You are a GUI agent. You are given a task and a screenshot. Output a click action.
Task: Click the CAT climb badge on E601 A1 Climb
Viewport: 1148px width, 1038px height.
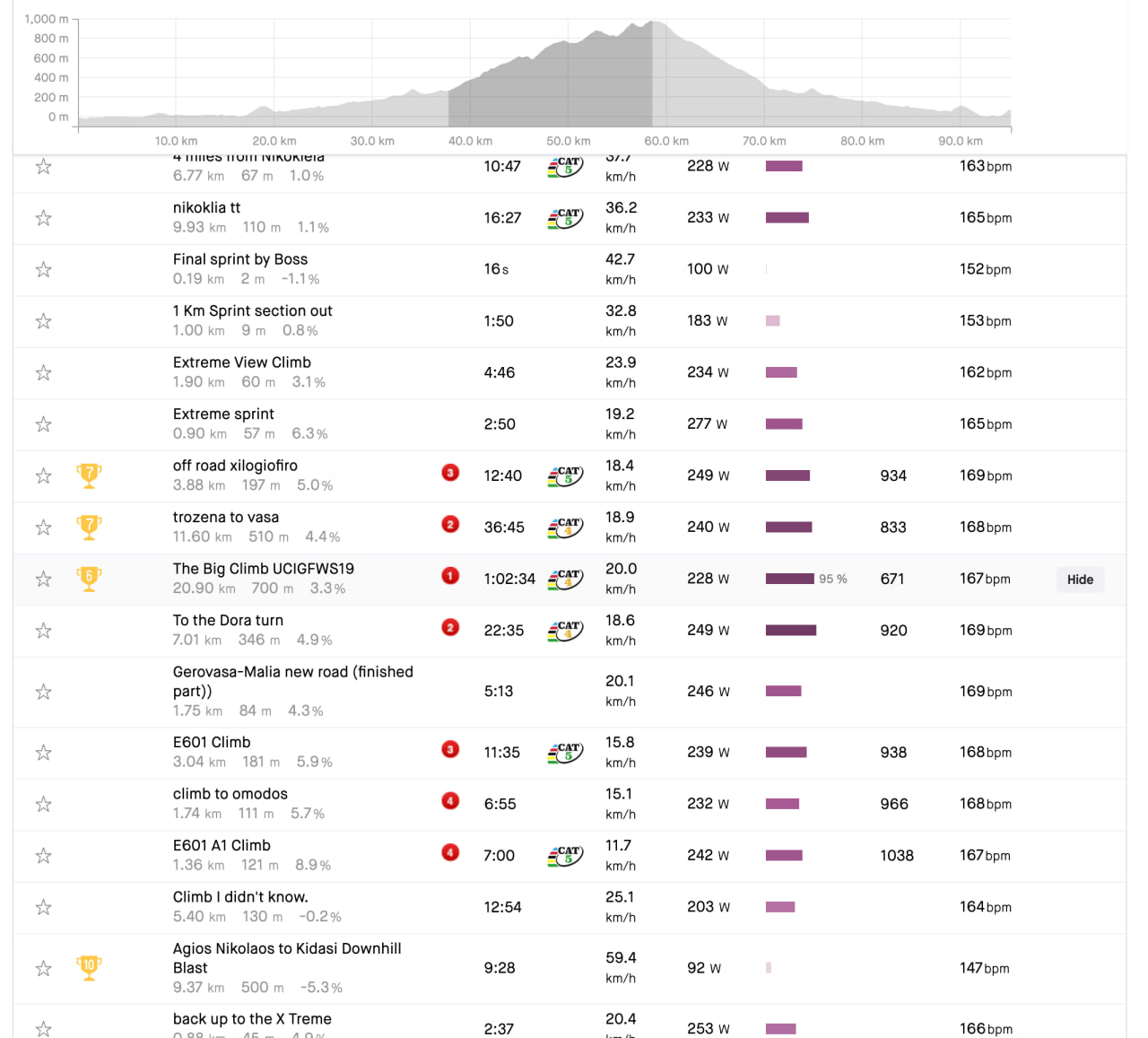[x=565, y=856]
